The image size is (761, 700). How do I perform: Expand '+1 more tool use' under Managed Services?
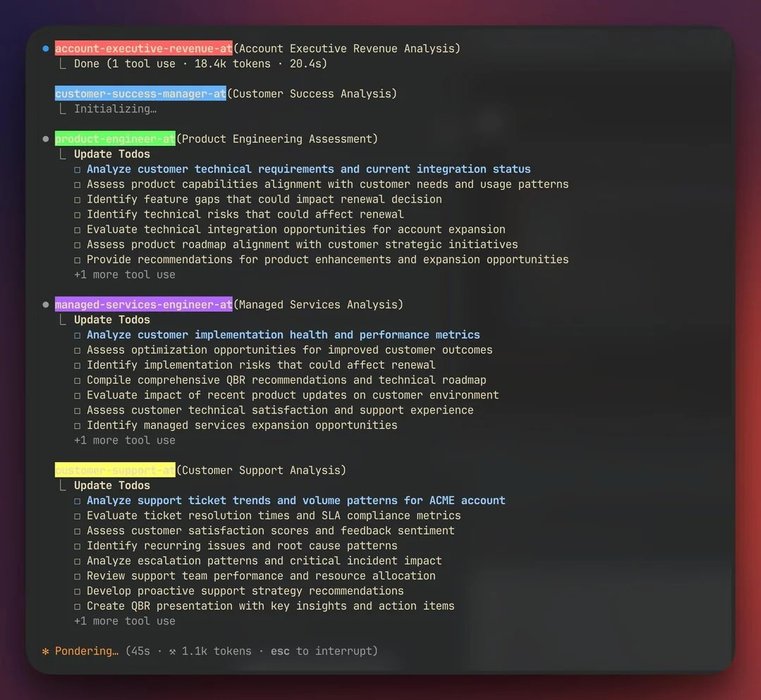(125, 440)
